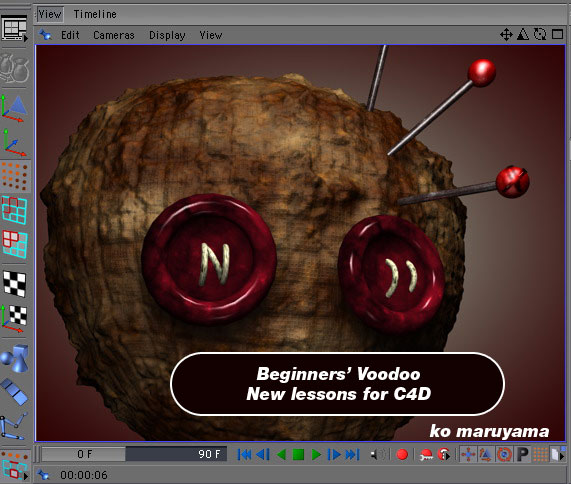Switch to the Timeline tab
571x484 pixels.
pos(95,14)
